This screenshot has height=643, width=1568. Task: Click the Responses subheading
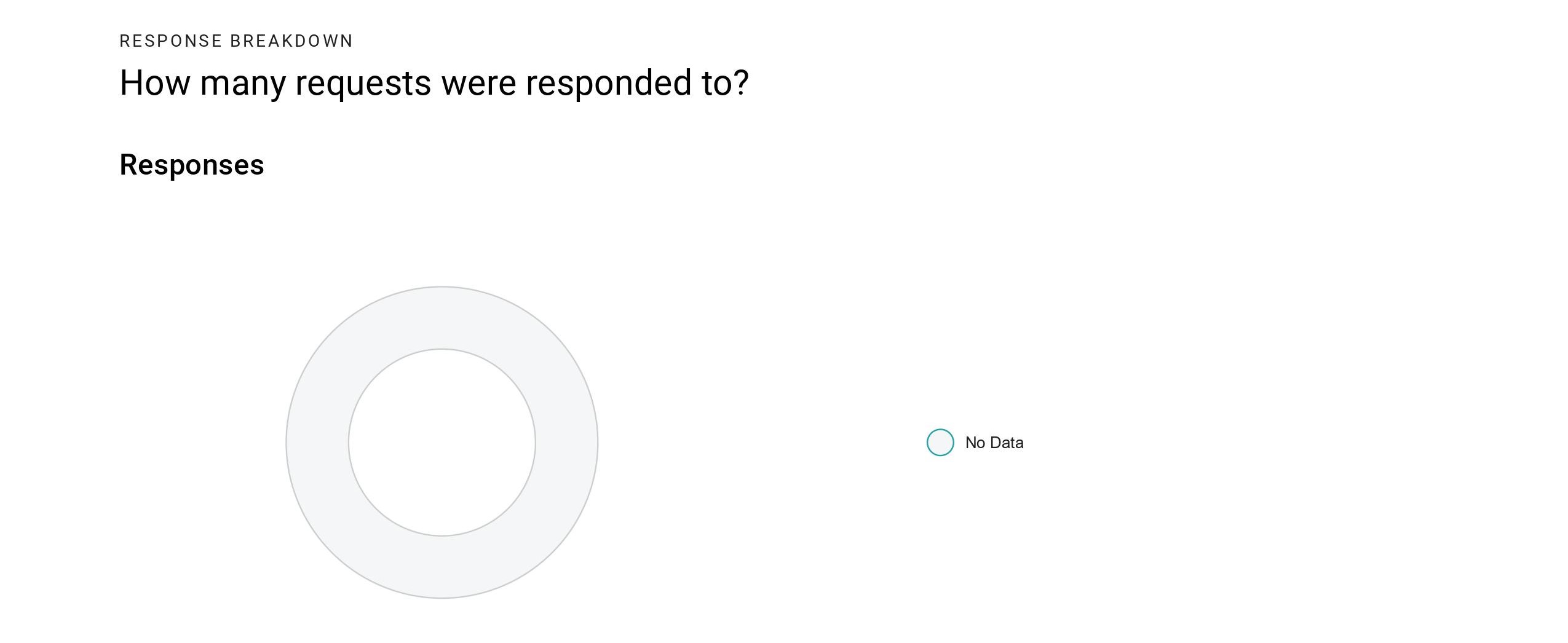click(x=192, y=165)
